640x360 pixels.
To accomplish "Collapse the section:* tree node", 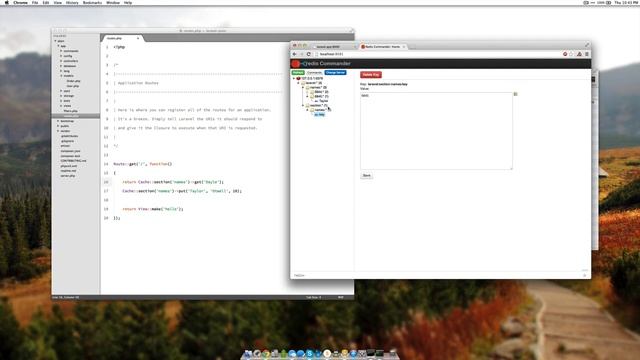I will 303,105.
